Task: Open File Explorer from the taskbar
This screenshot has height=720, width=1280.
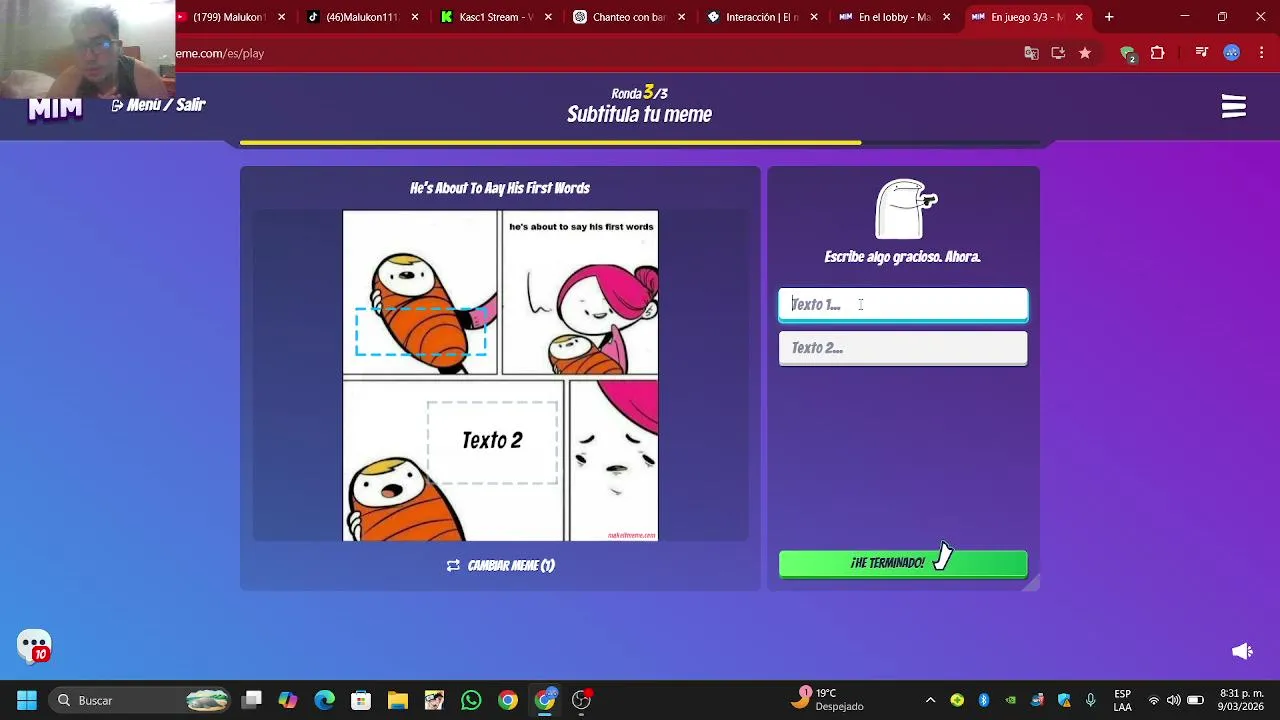Action: (398, 700)
